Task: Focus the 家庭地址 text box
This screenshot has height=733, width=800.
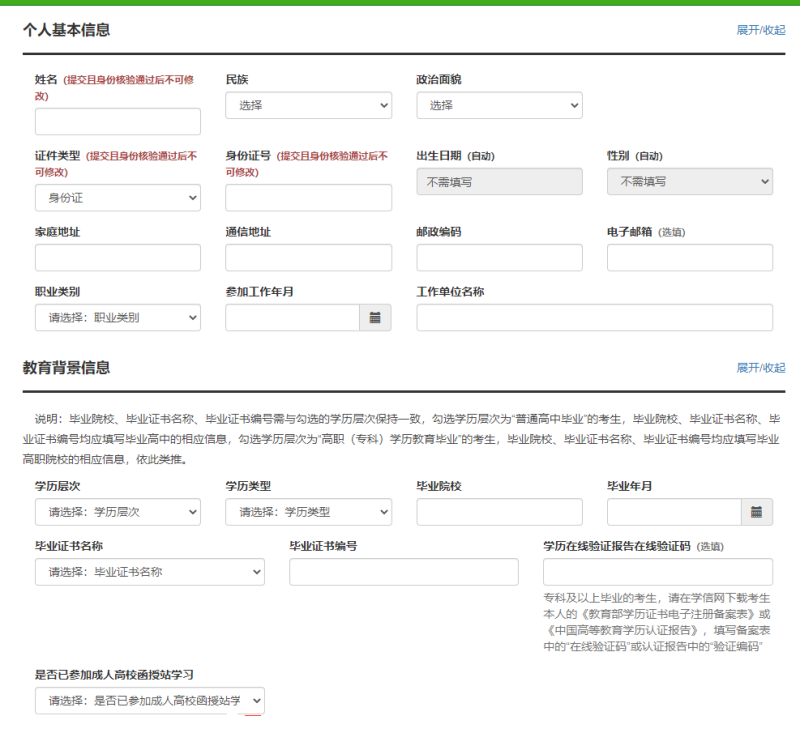Action: click(x=117, y=258)
